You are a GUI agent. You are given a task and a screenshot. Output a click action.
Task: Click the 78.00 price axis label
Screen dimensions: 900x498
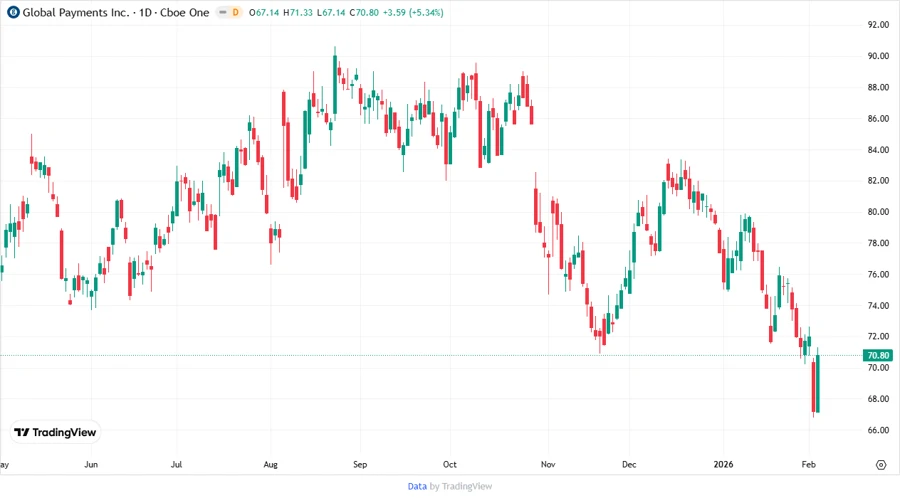coord(878,243)
